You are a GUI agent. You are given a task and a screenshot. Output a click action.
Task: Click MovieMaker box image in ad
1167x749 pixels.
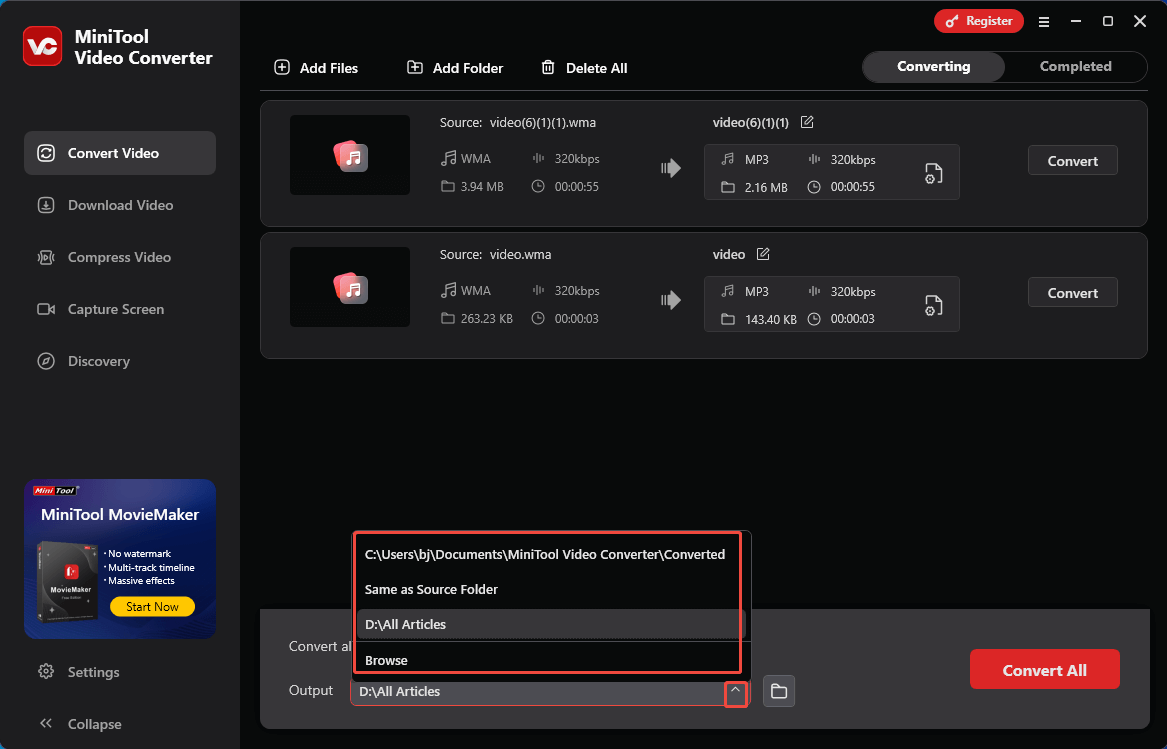tap(67, 581)
